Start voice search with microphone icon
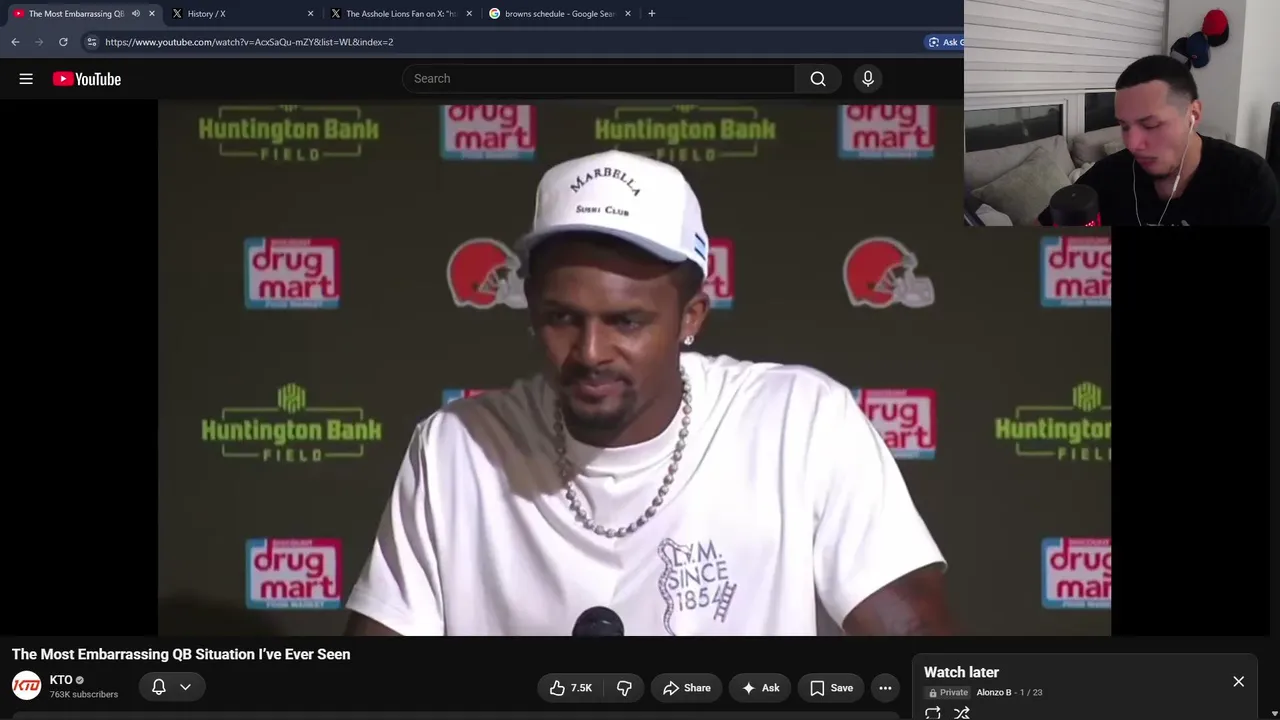Image resolution: width=1280 pixels, height=720 pixels. (x=868, y=79)
